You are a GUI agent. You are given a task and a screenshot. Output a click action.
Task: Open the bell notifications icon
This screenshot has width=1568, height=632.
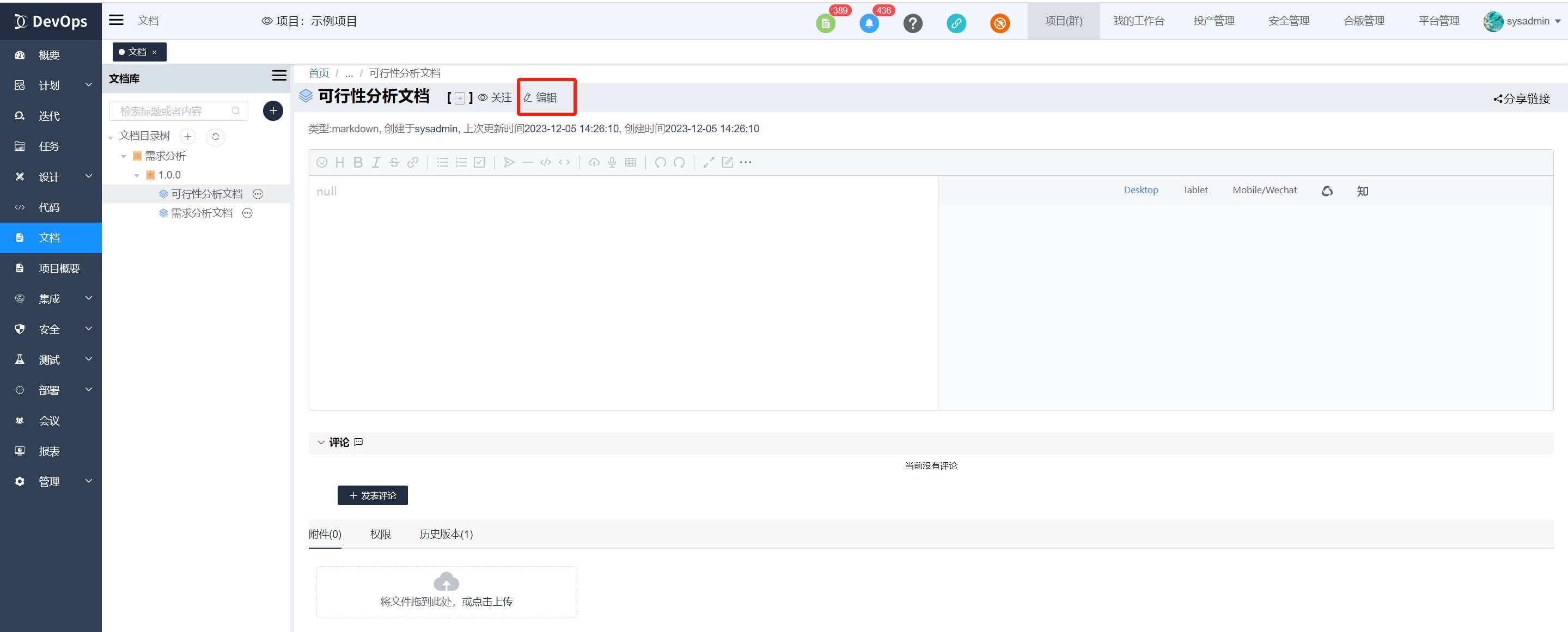pos(869,24)
